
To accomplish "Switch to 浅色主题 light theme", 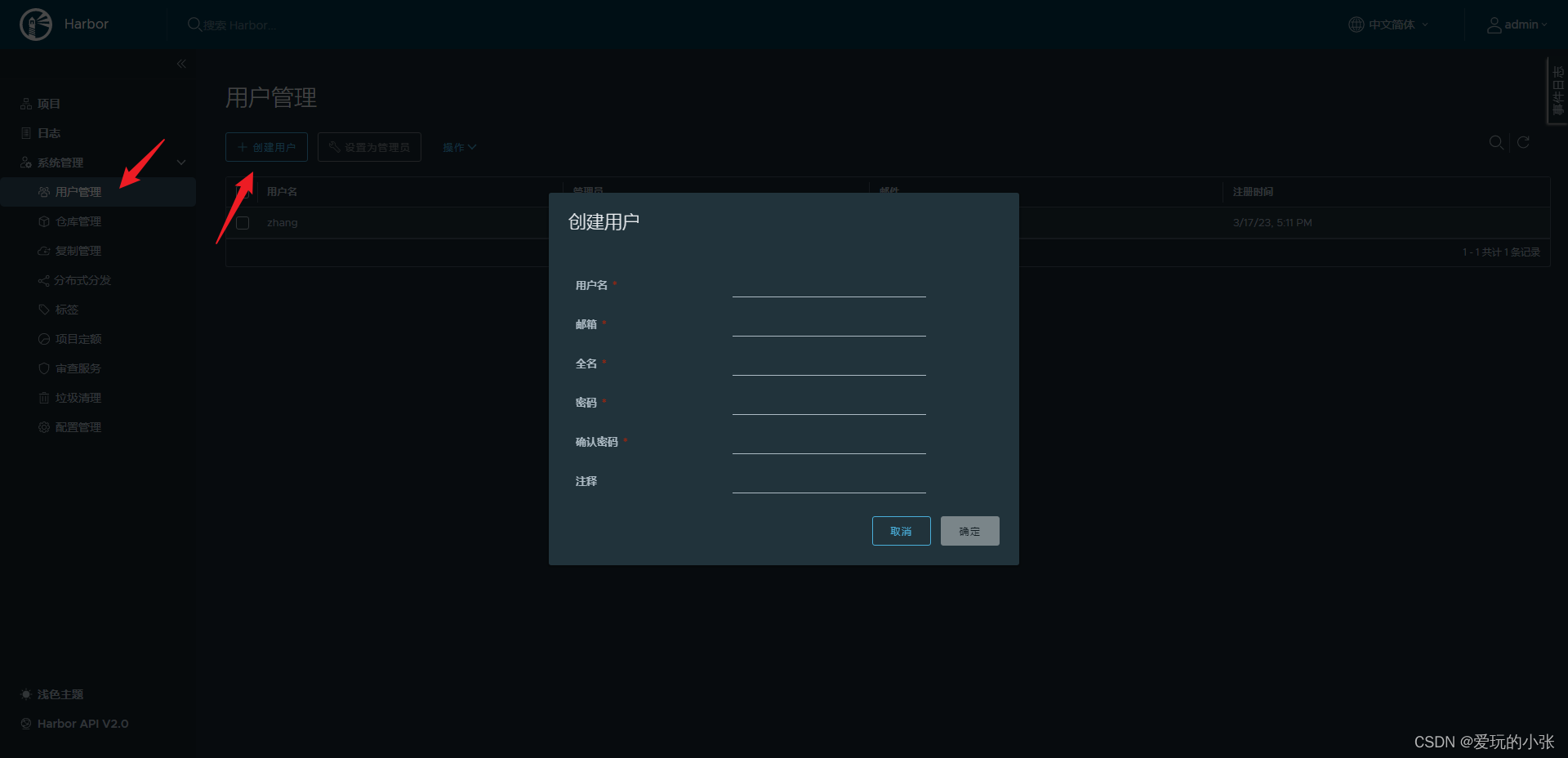I will click(52, 694).
